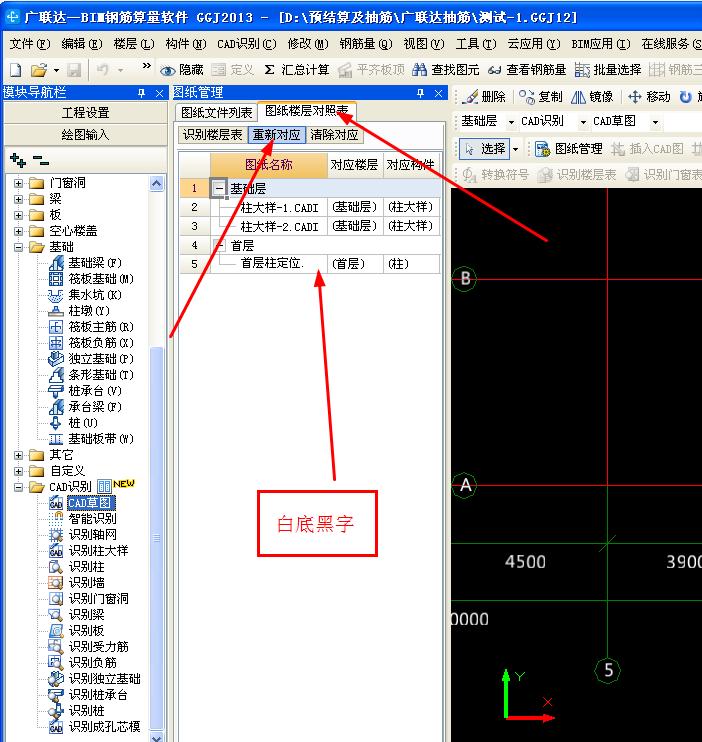Click the navigation tree scroll-up arrow
This screenshot has width=702, height=742.
pyautogui.click(x=157, y=183)
